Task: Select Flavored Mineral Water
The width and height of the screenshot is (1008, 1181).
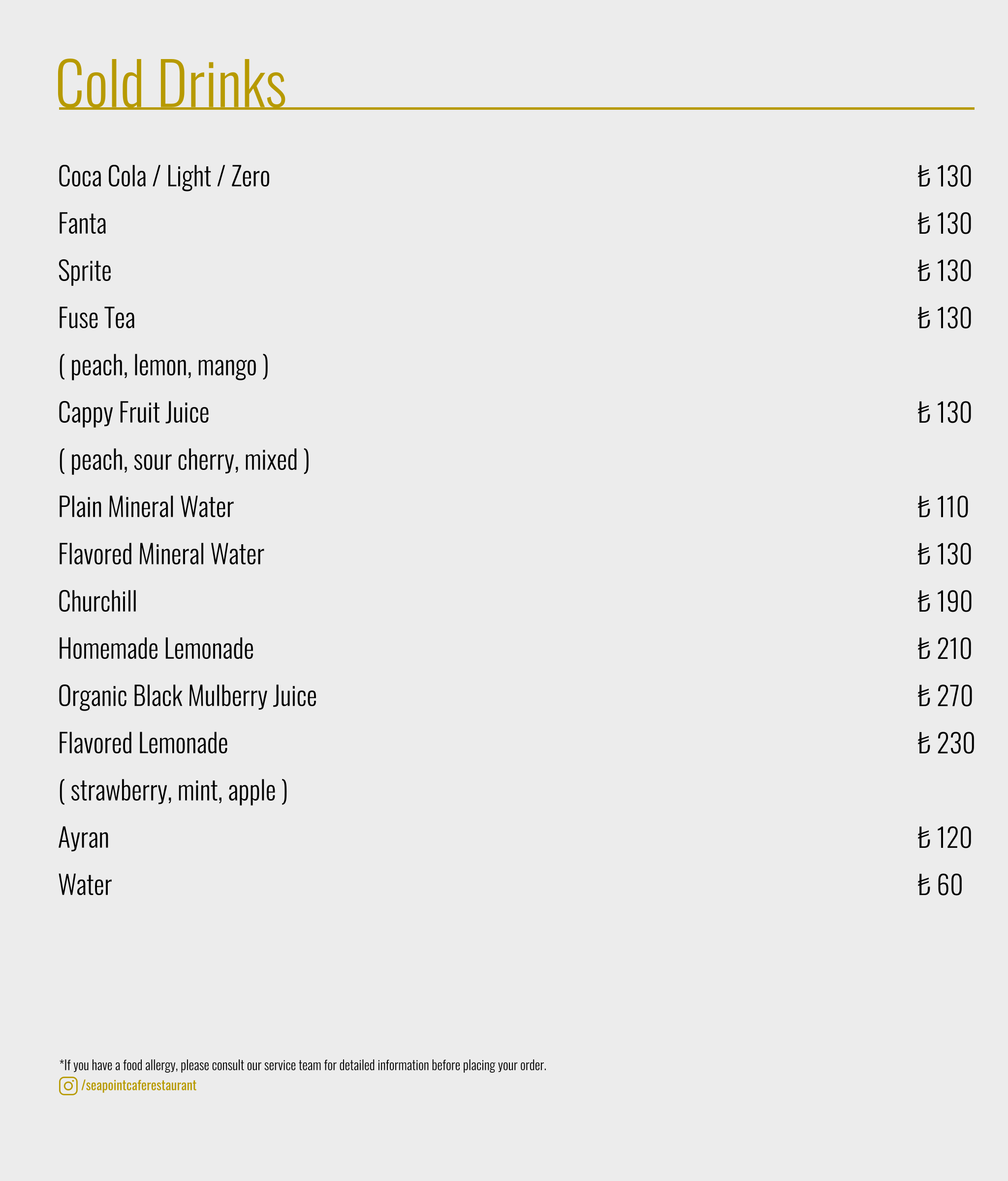Action: click(x=161, y=555)
